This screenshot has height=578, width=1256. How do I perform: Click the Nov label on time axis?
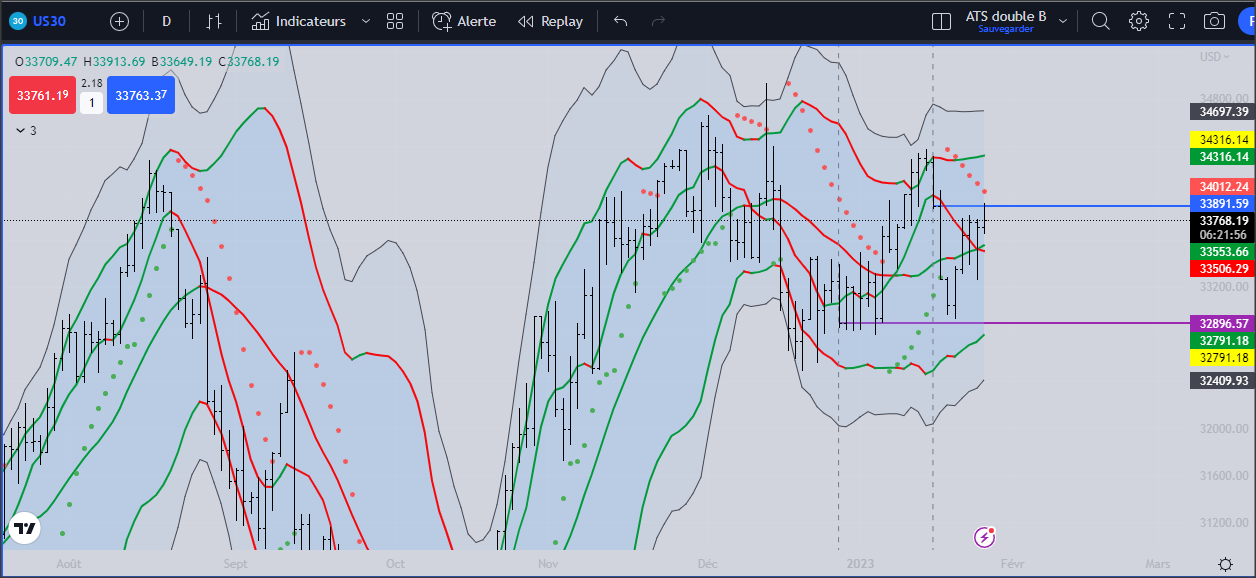coord(547,564)
